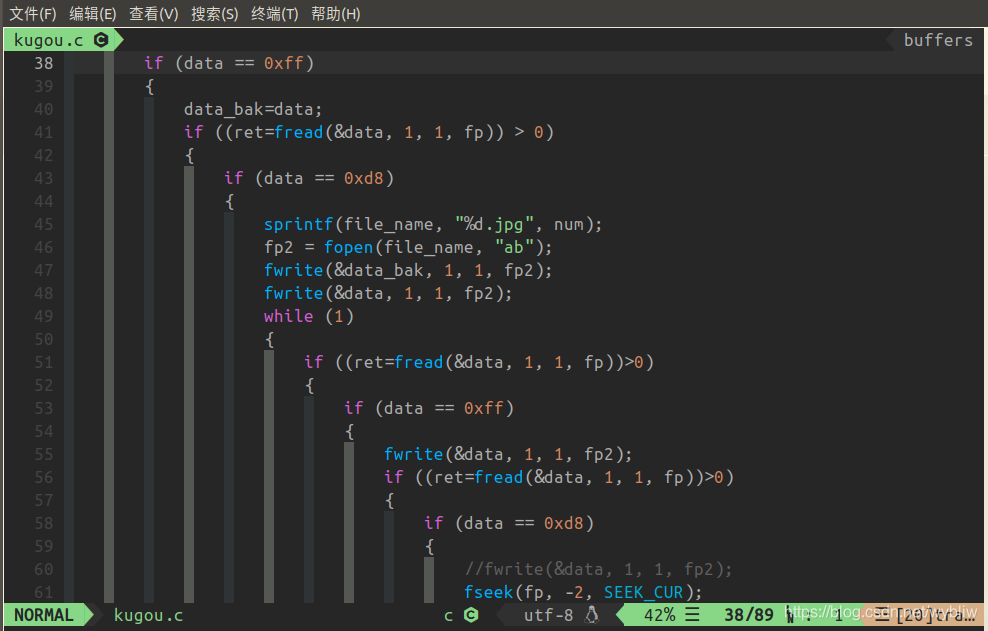The width and height of the screenshot is (988, 631).
Task: Click the 0xff constant on line 53
Action: (483, 408)
